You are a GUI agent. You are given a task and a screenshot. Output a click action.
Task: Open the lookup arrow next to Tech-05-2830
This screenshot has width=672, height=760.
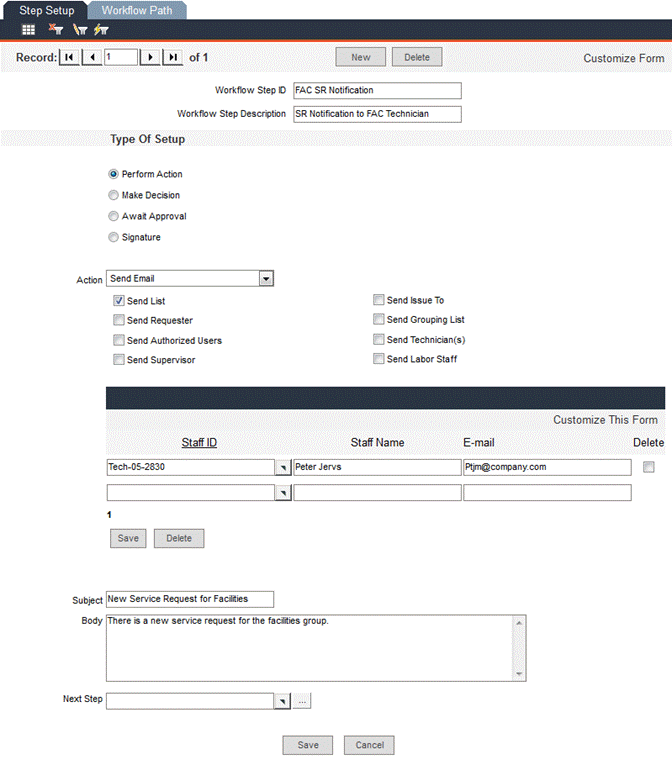283,468
